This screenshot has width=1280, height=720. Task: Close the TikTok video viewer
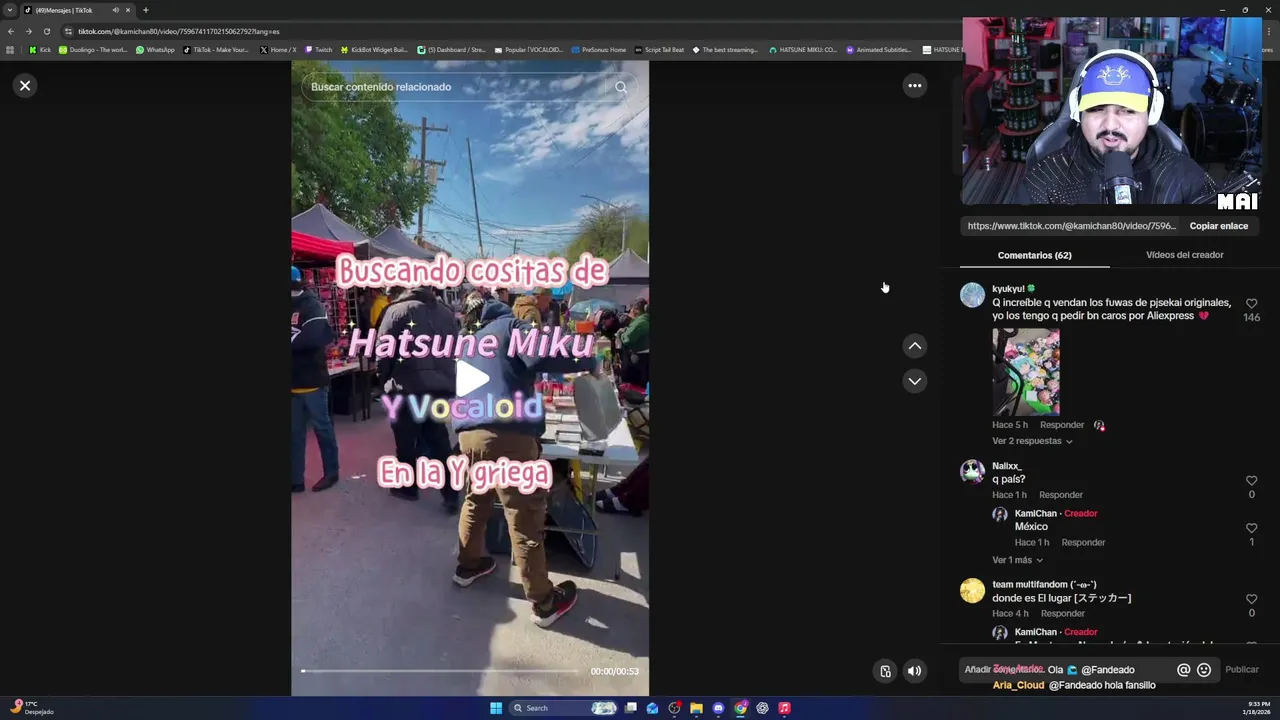tap(25, 85)
